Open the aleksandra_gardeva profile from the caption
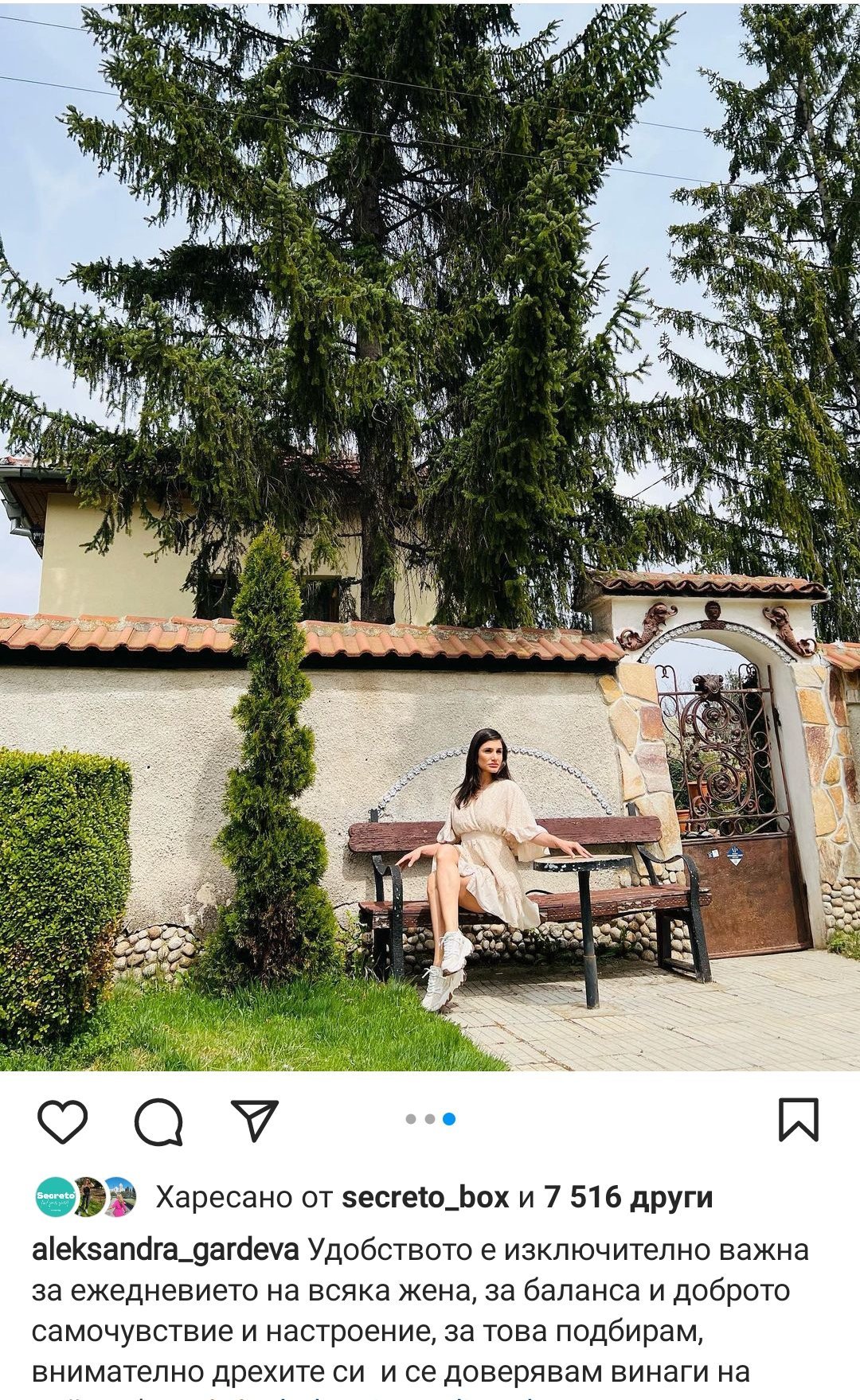 (165, 1250)
